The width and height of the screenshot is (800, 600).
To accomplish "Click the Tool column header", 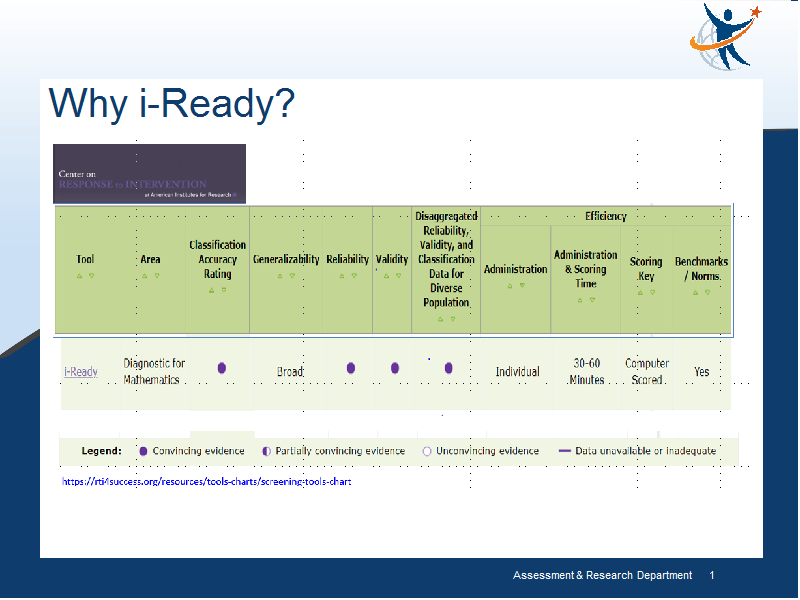I will 85,259.
